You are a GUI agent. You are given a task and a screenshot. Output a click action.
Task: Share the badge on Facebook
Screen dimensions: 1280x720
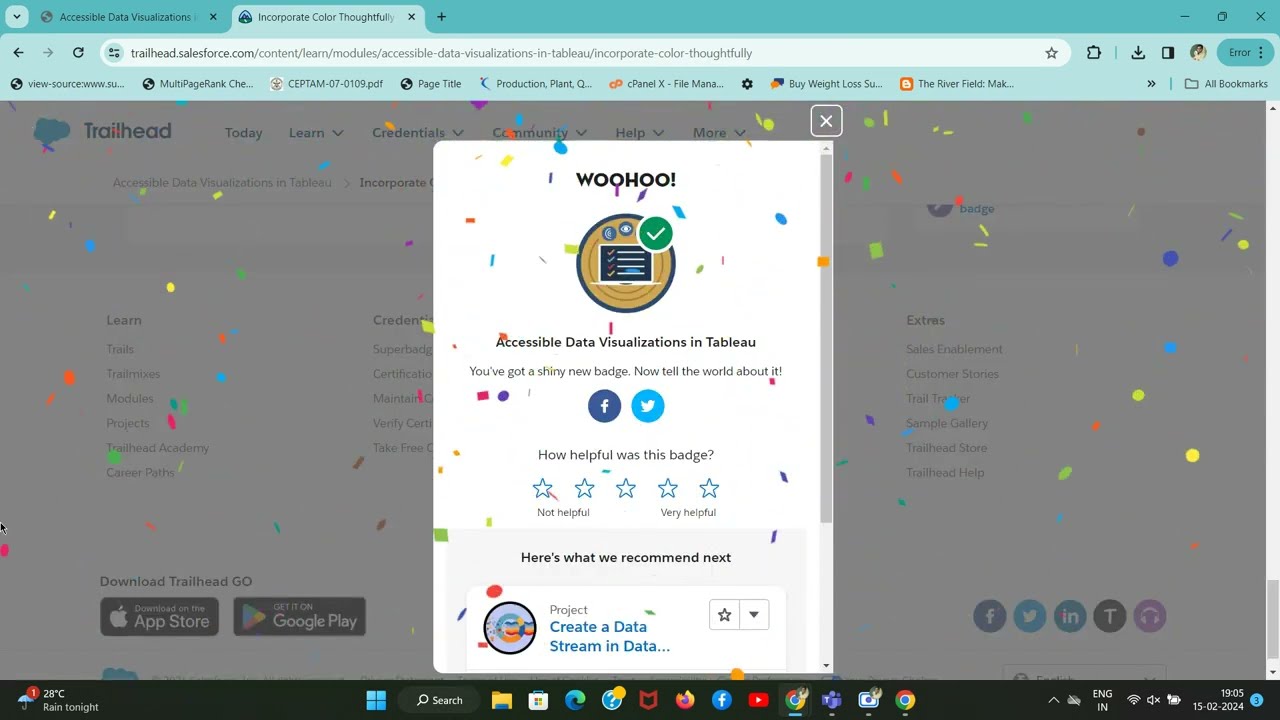604,406
